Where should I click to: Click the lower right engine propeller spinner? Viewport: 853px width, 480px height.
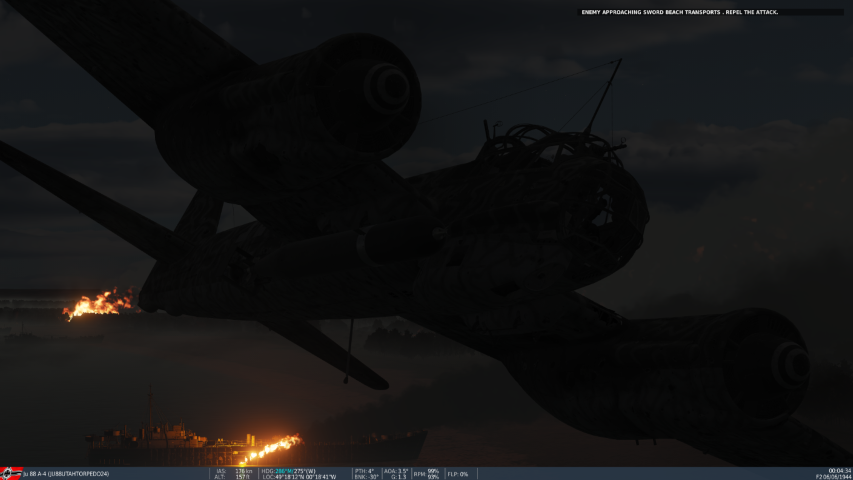pos(789,365)
